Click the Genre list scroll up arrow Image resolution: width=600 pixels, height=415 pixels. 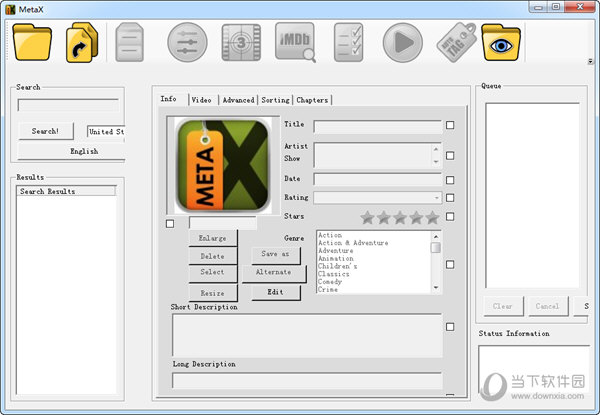tap(436, 237)
